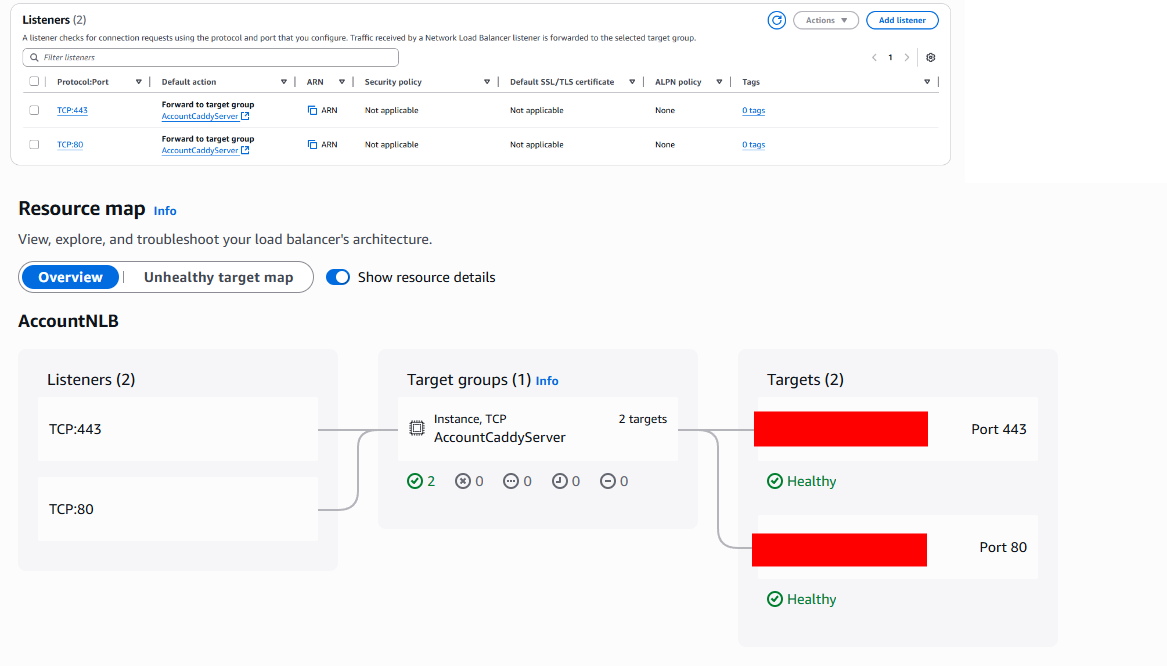This screenshot has height=666, width=1167.
Task: Click next page arrow in listeners pagination
Action: tap(907, 58)
